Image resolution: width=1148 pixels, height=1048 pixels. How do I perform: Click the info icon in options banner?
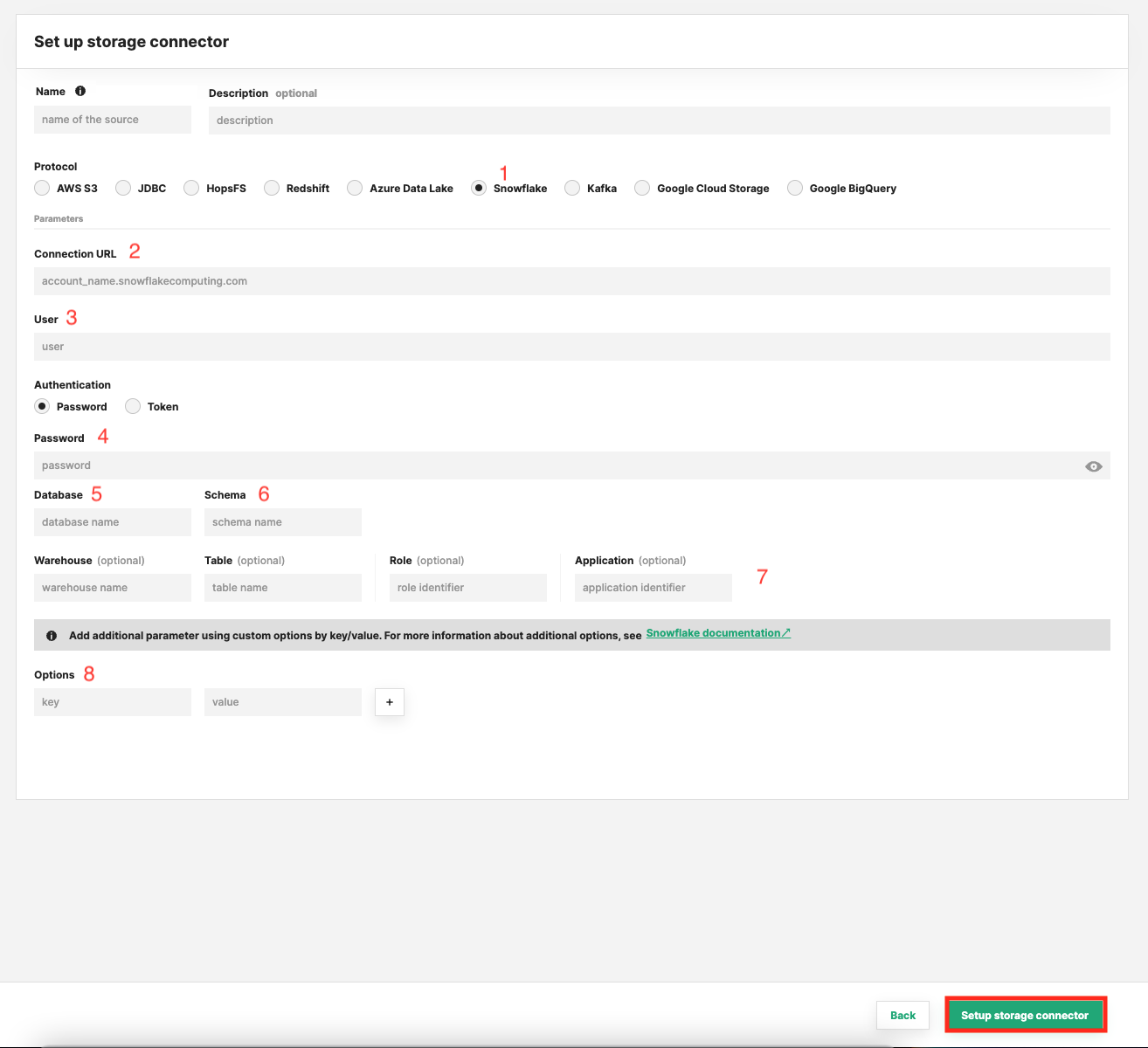tap(52, 636)
